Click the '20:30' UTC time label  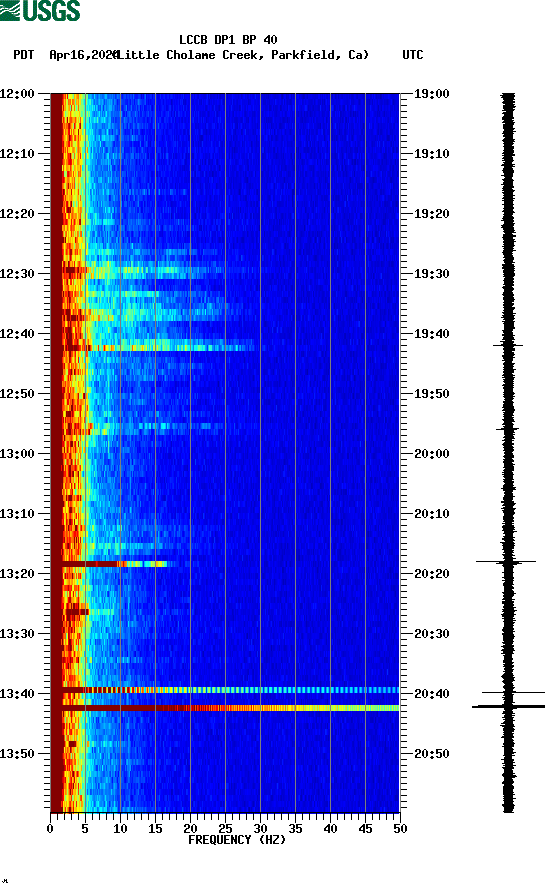point(431,634)
